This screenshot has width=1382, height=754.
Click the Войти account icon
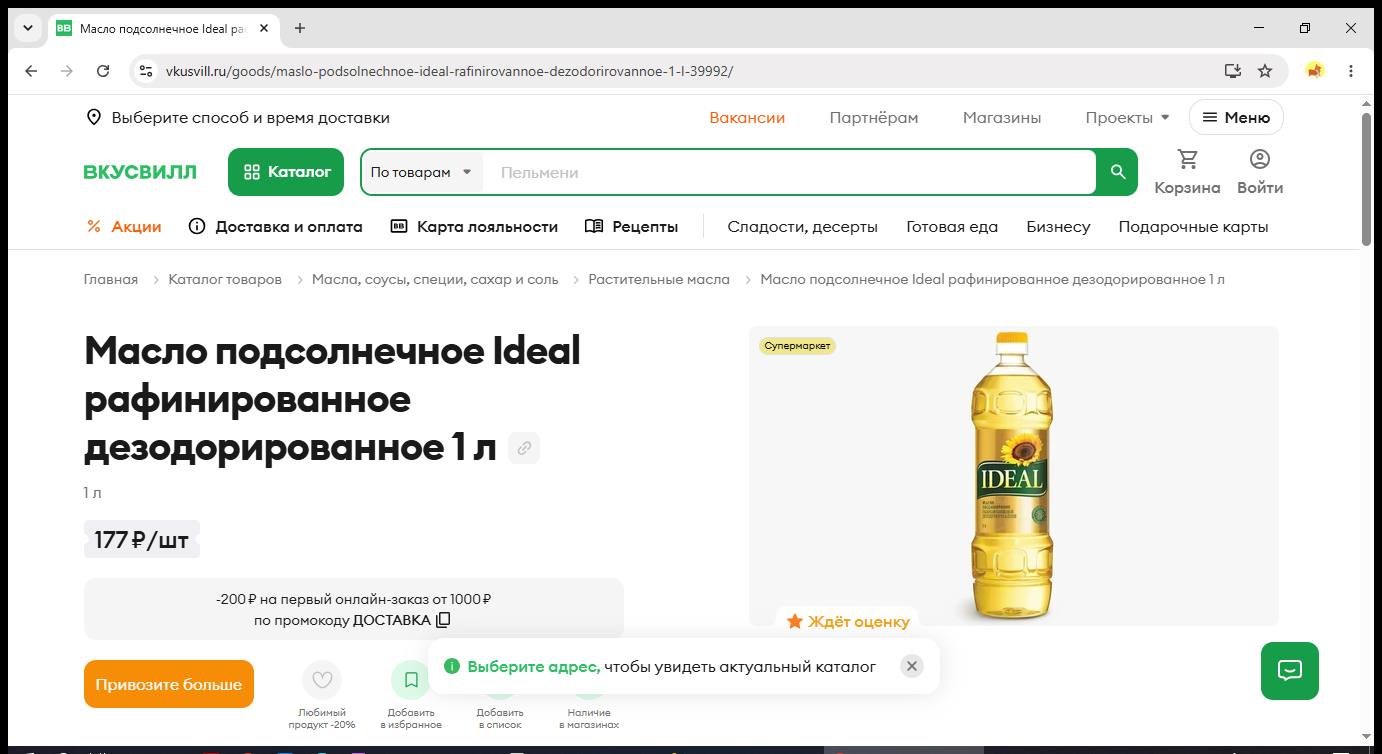click(1260, 172)
